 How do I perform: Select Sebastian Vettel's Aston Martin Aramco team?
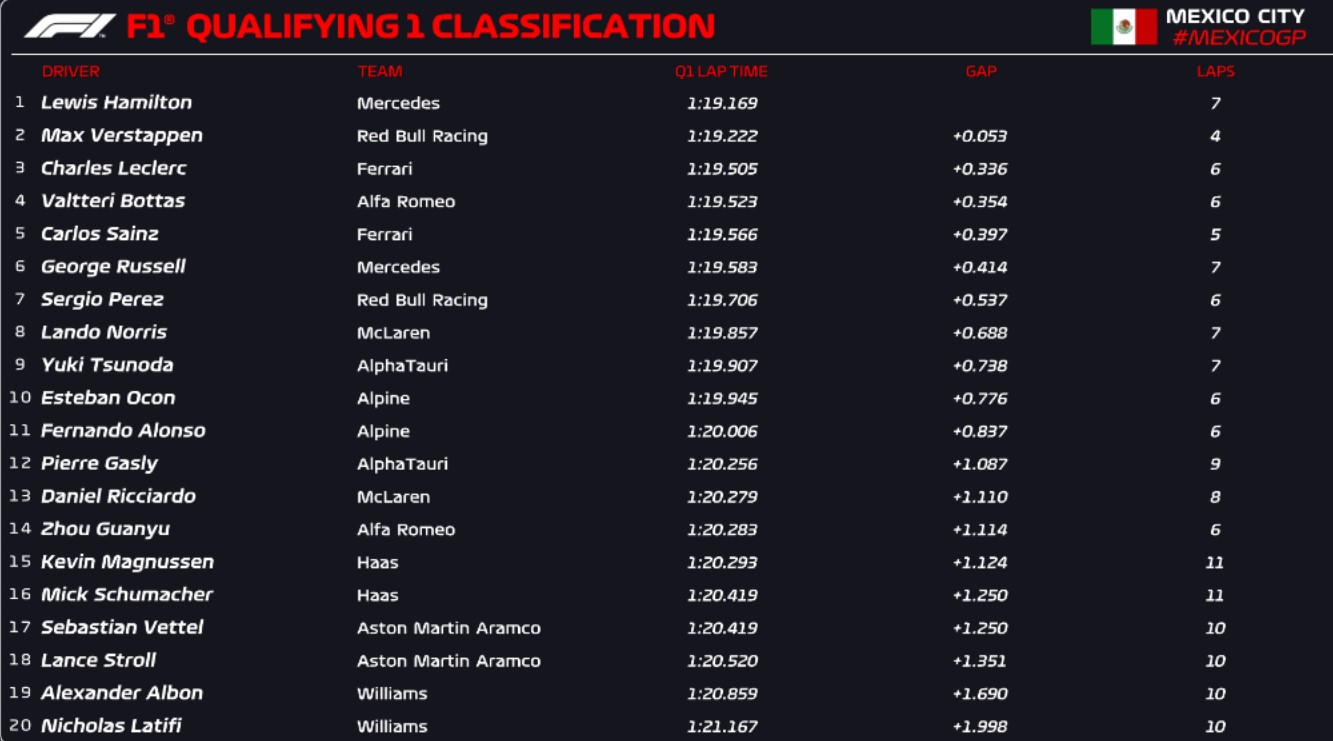(448, 628)
